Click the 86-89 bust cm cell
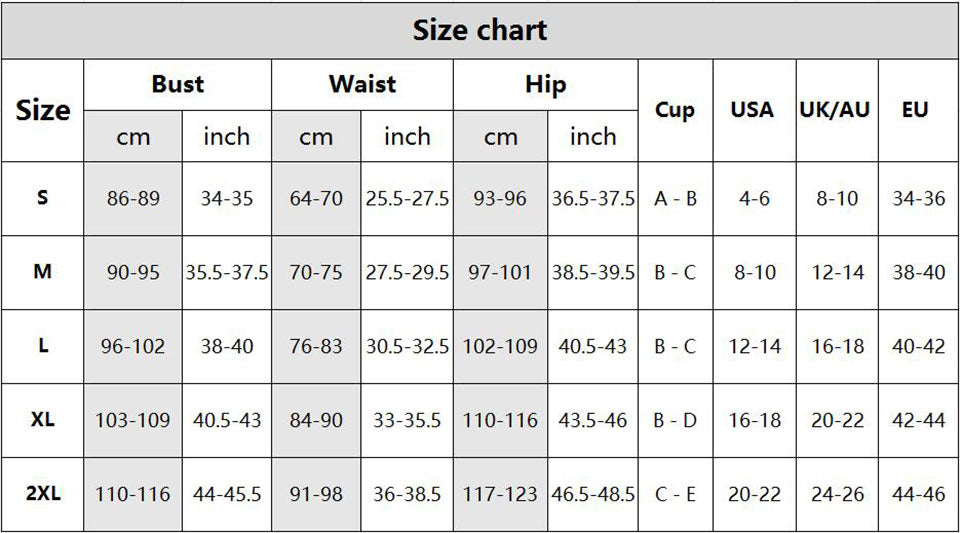Viewport: 960px width, 533px height. 133,198
